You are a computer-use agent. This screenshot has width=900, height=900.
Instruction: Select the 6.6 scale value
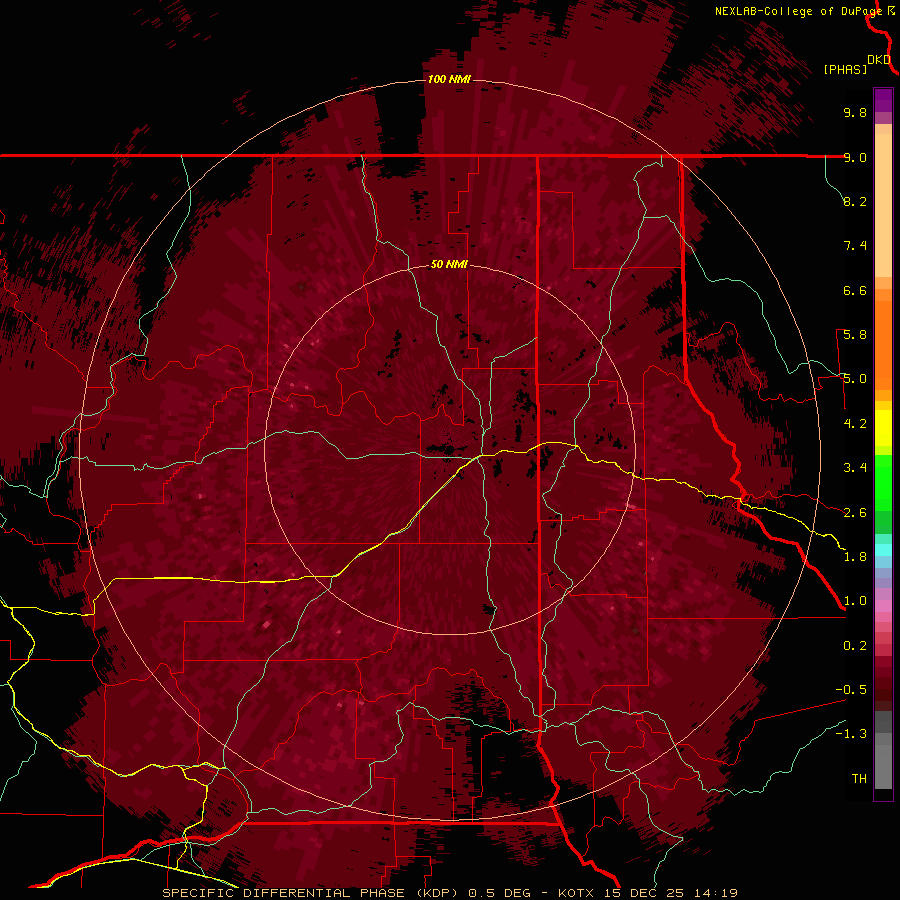[x=855, y=290]
